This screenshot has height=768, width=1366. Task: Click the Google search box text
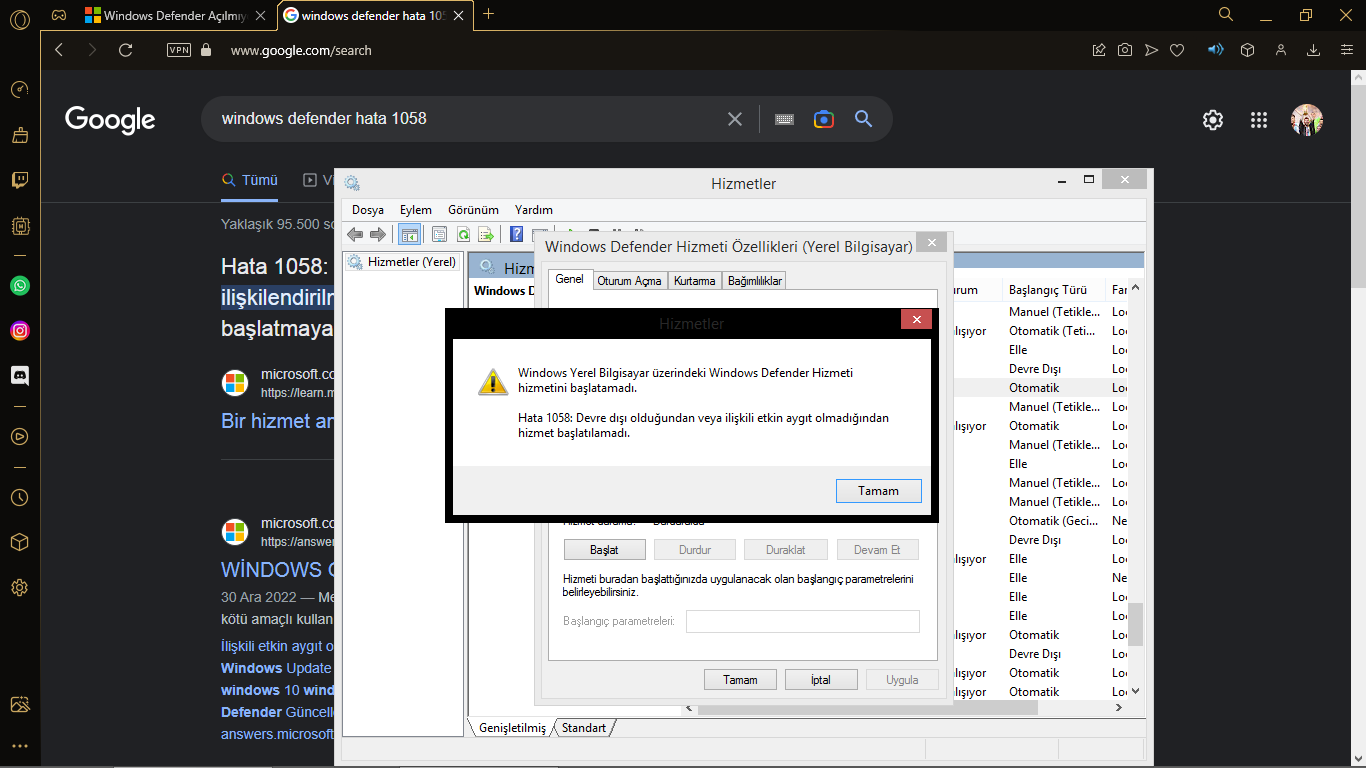pos(324,119)
